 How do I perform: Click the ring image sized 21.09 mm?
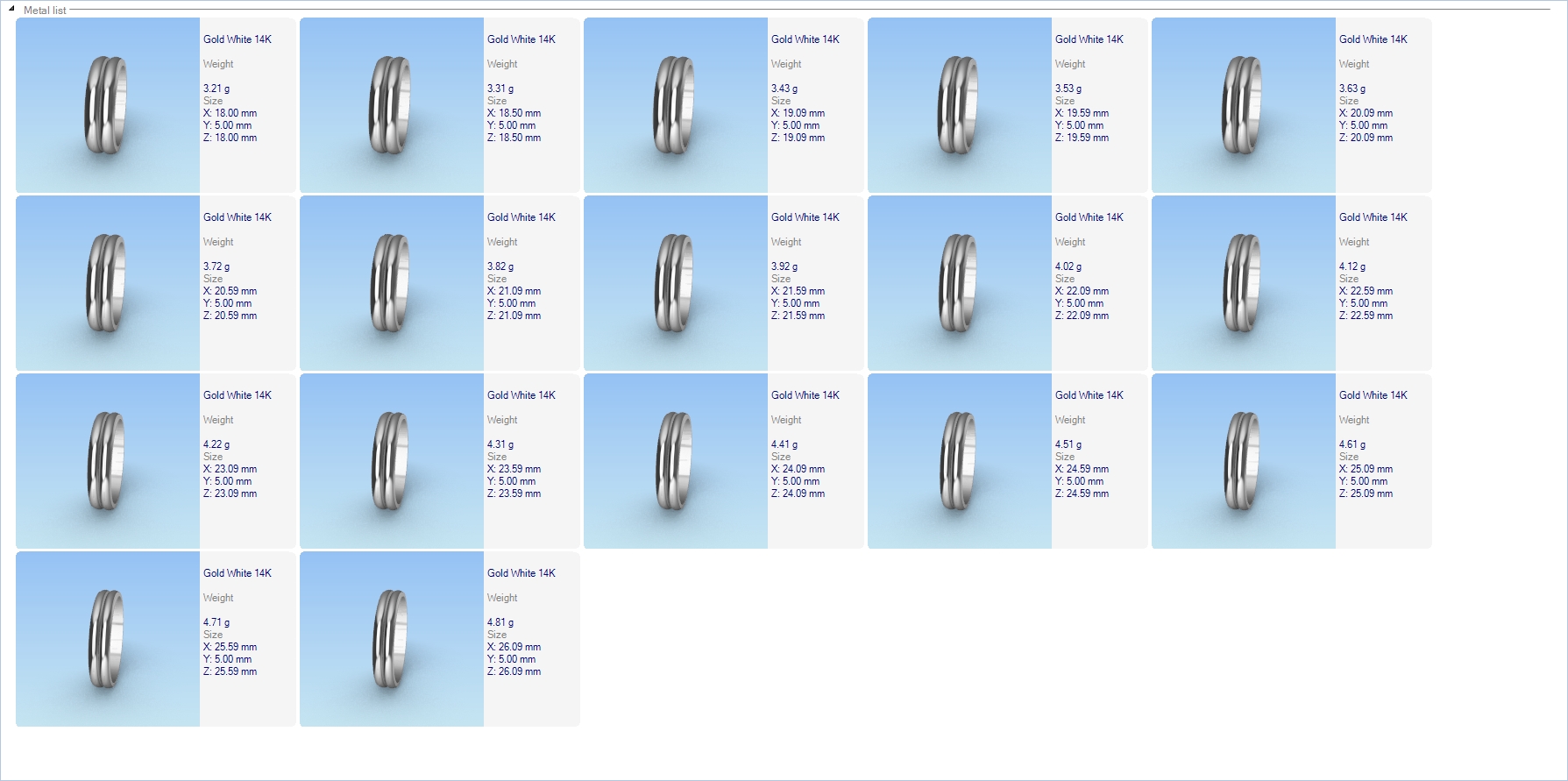point(392,283)
